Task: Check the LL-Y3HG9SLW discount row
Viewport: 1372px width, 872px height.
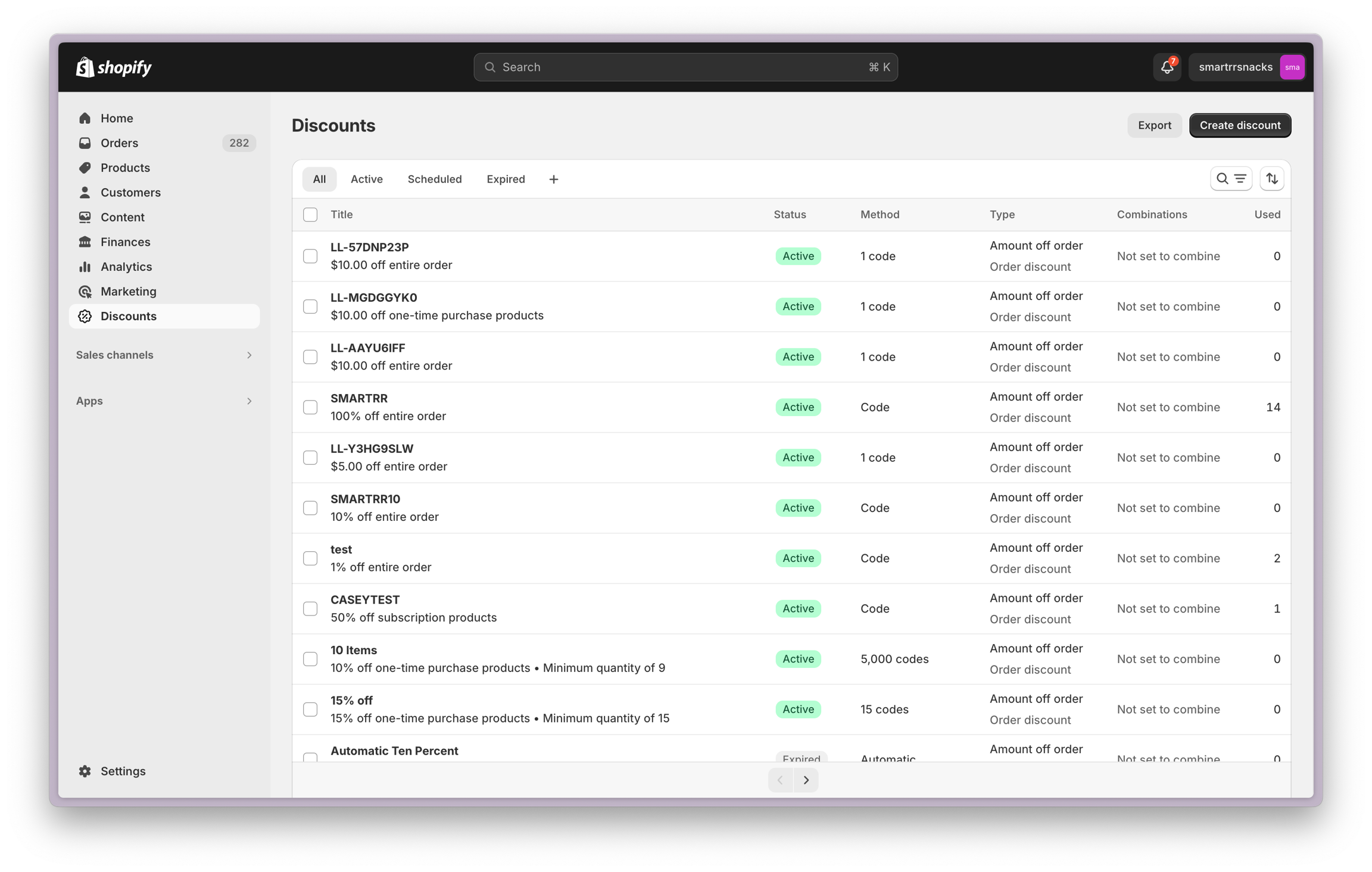Action: pos(310,458)
